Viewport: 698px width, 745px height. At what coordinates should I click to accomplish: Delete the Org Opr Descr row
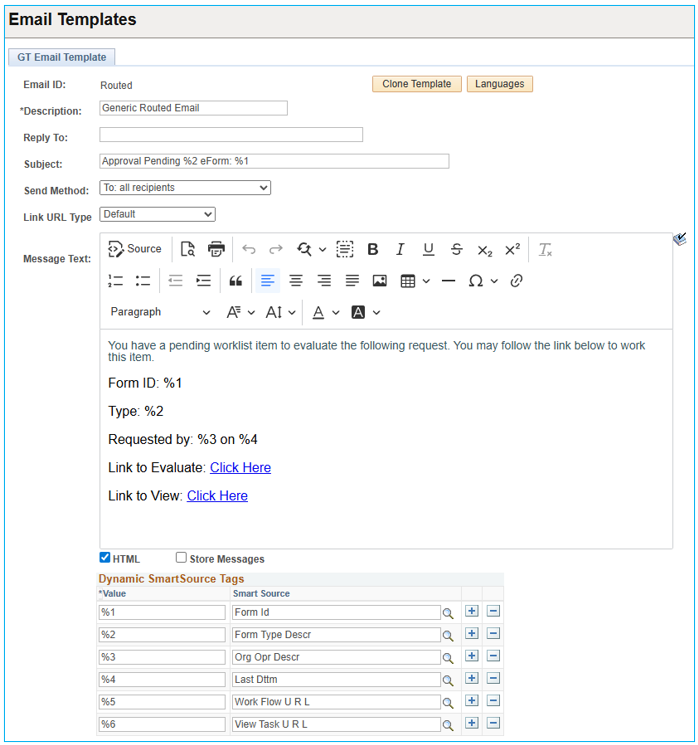pos(493,656)
